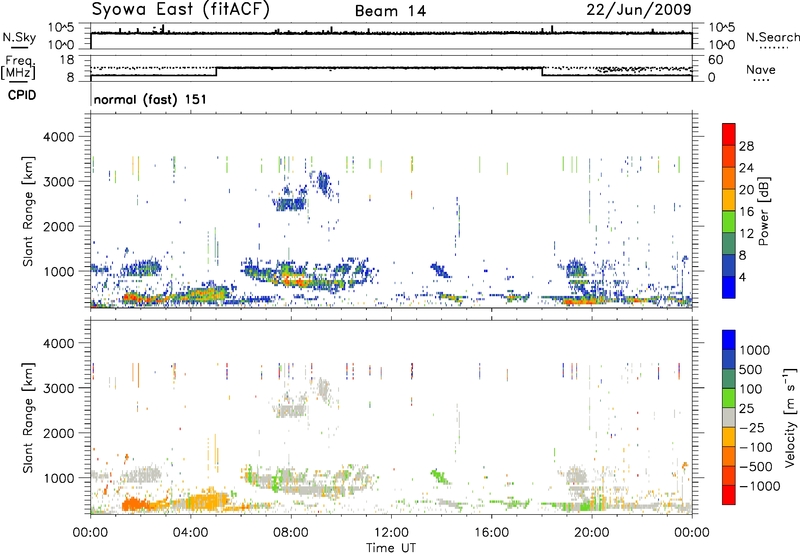Click the '08:00' time tick label

point(291,533)
